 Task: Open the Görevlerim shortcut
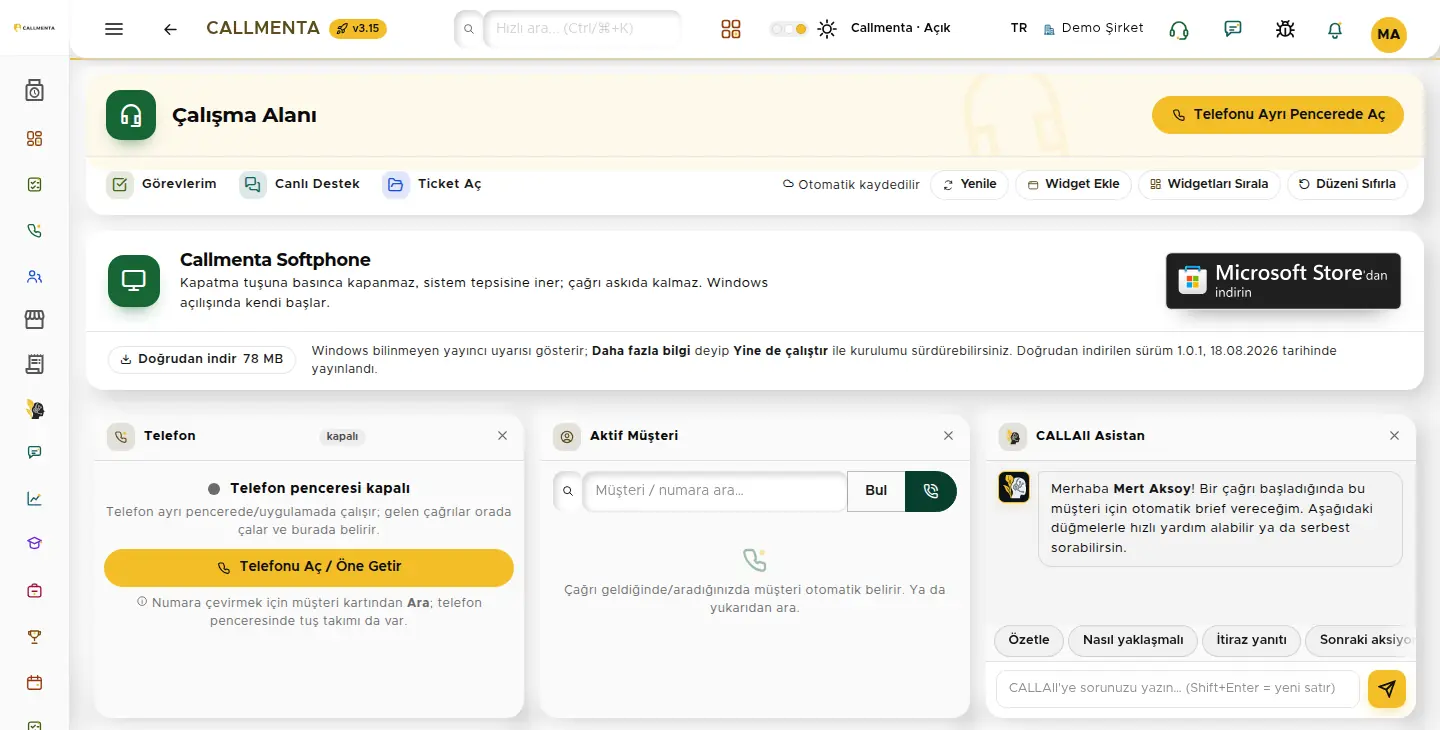click(162, 184)
